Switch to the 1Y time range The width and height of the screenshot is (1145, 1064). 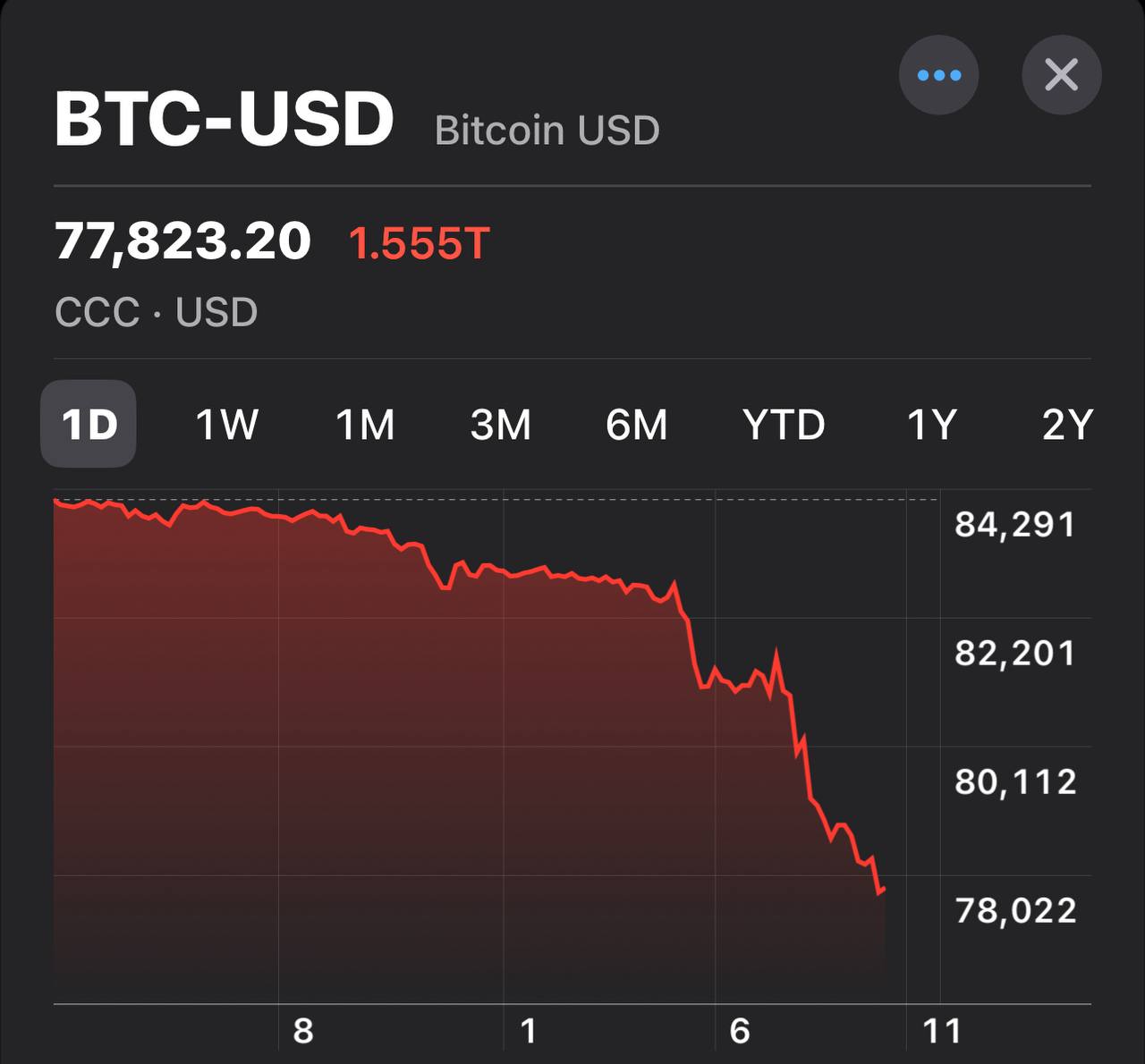(932, 424)
